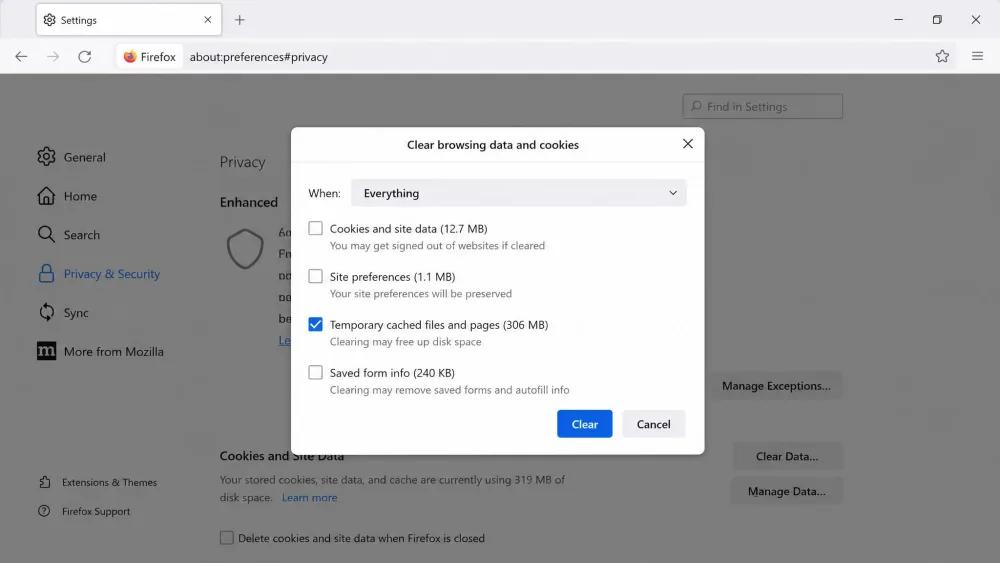Open a new tab with plus button

pyautogui.click(x=240, y=20)
